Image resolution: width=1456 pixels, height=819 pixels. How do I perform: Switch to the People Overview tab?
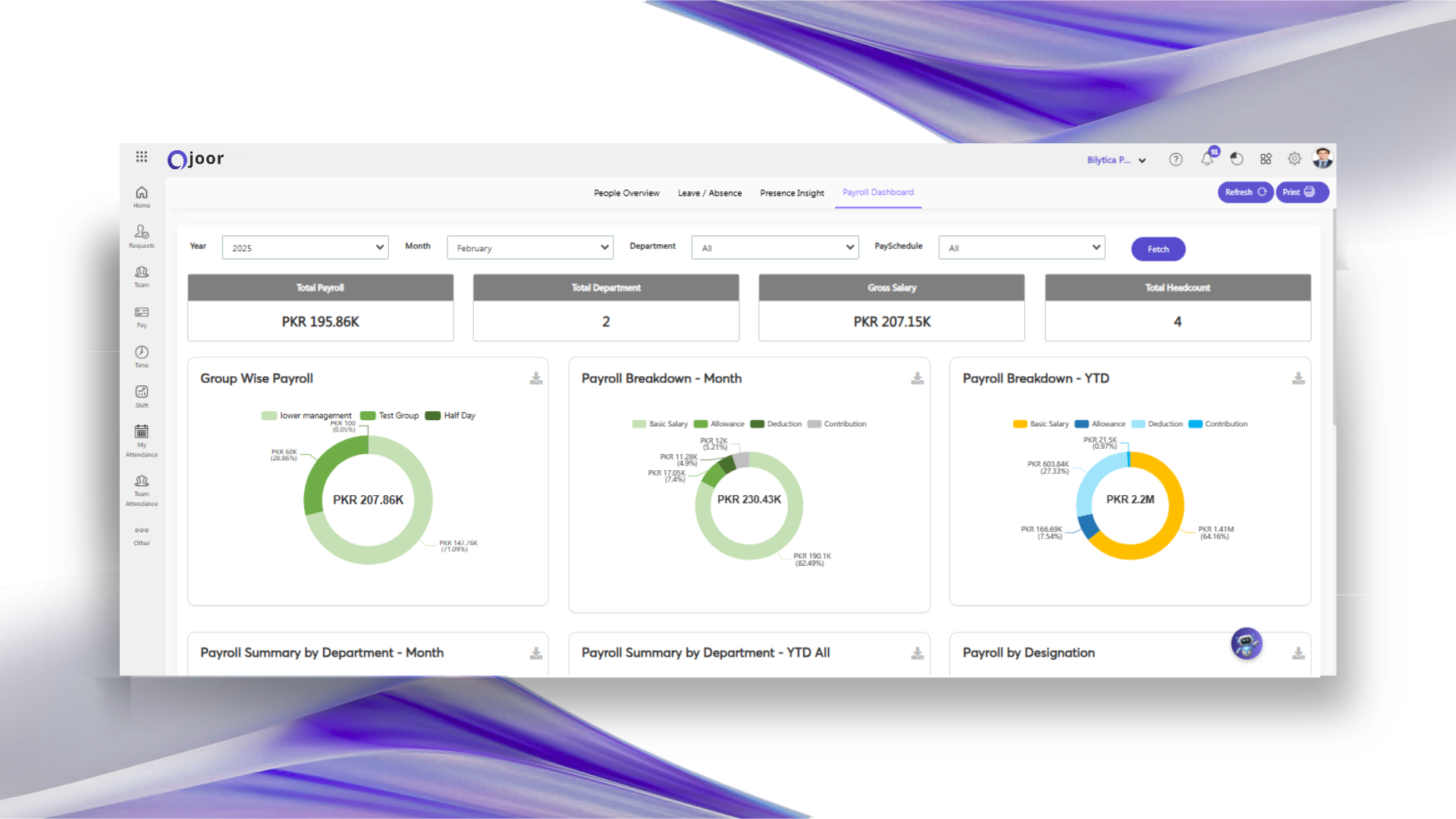point(626,193)
